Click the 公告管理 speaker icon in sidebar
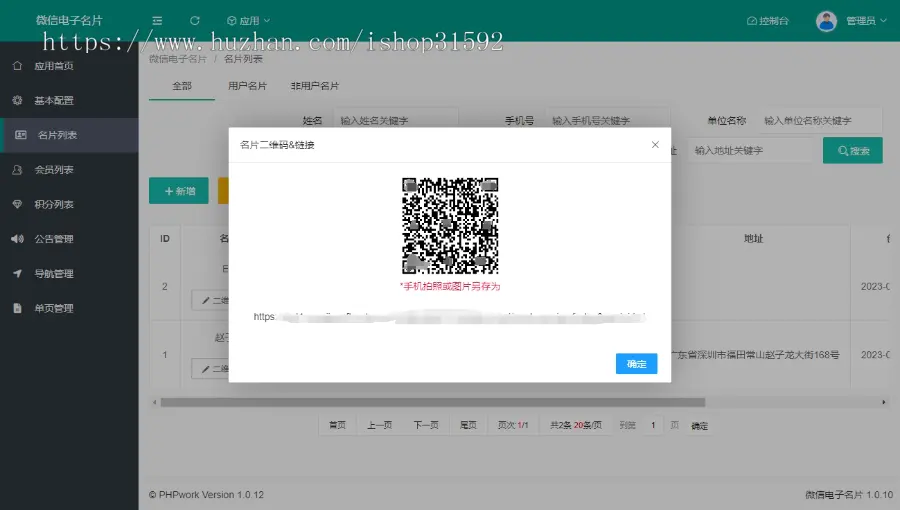This screenshot has height=510, width=900. [17, 239]
